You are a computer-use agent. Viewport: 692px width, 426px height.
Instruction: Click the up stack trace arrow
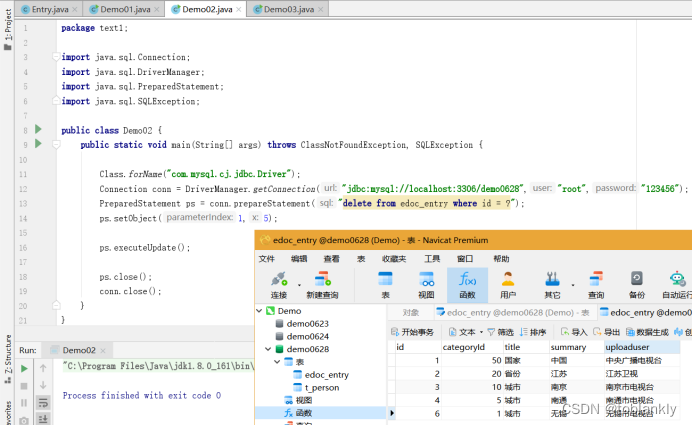coord(43,368)
